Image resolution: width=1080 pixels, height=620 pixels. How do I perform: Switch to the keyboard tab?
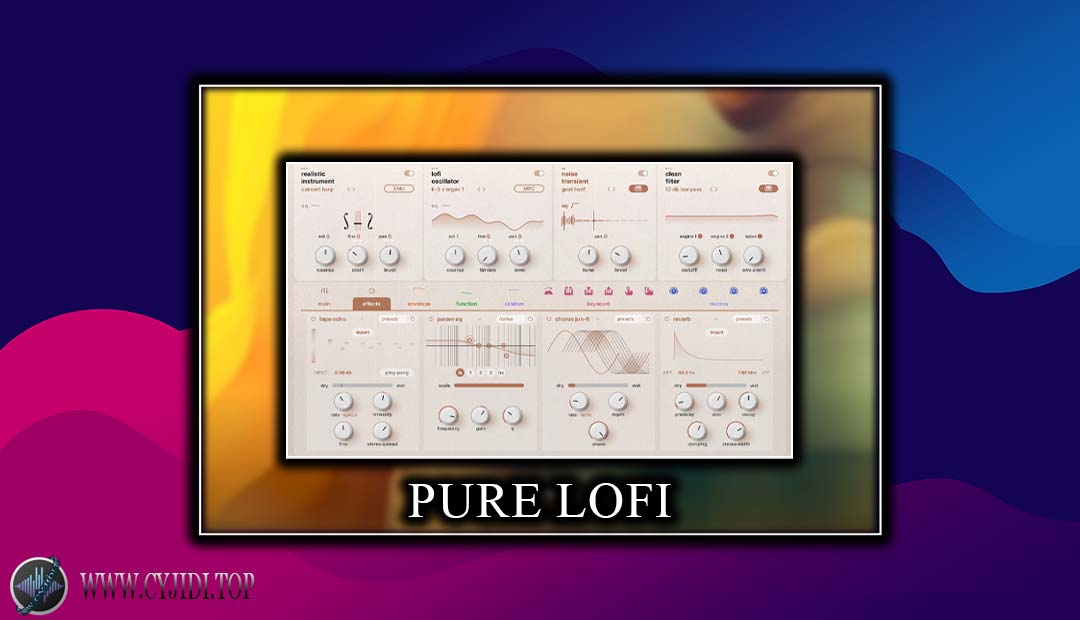pos(598,303)
